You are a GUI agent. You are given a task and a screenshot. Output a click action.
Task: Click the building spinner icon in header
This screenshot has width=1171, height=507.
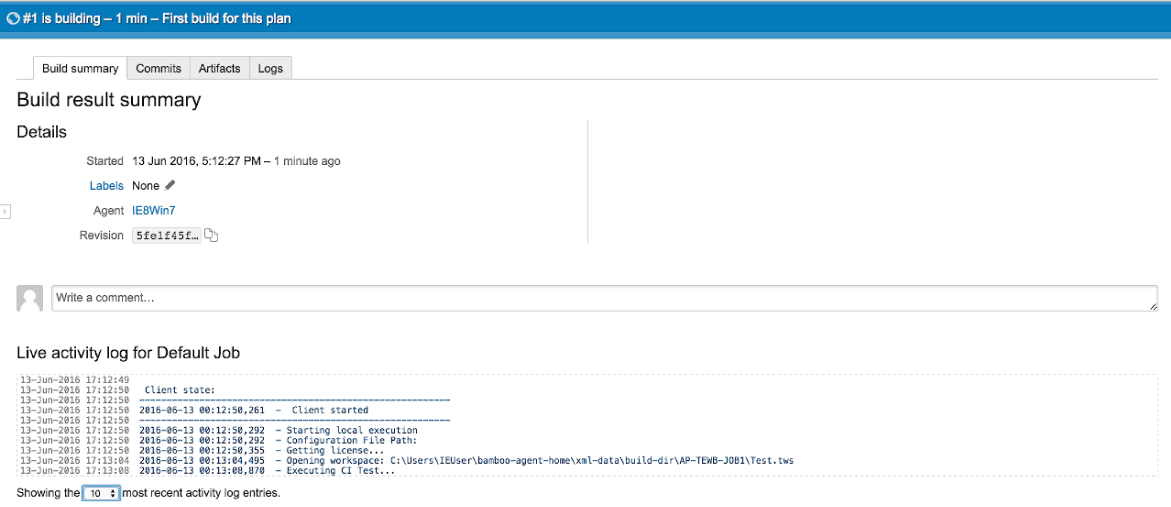point(13,19)
